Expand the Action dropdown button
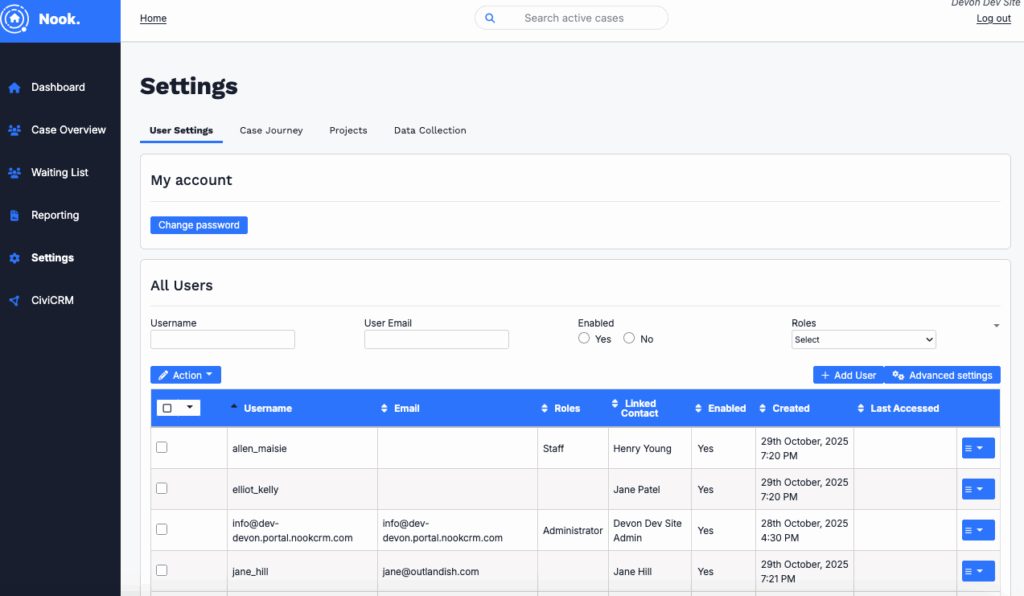This screenshot has width=1024, height=596. (x=185, y=375)
